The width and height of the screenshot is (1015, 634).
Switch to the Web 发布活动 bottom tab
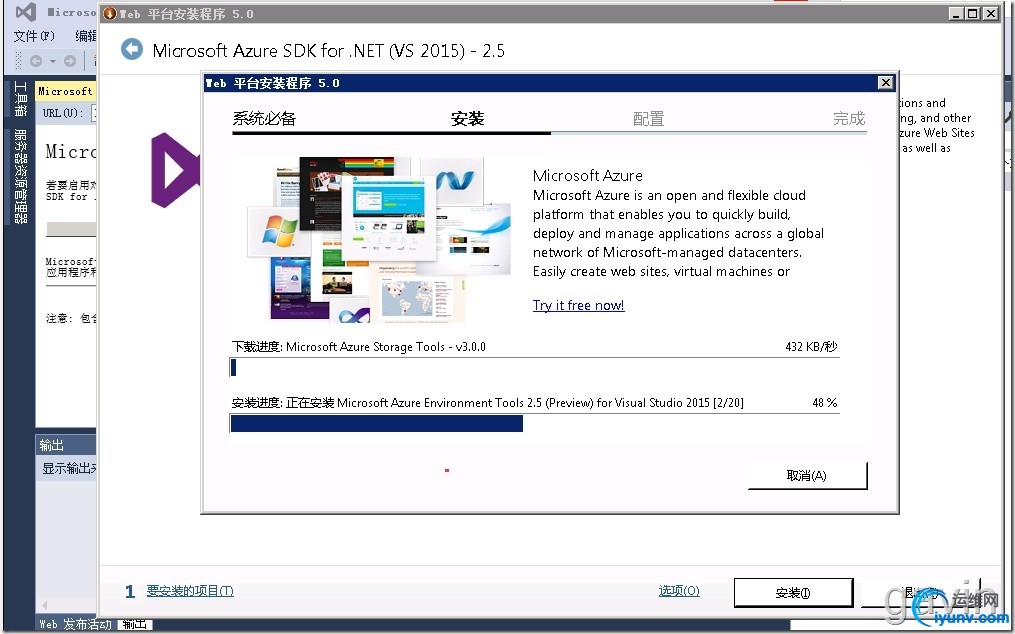tap(75, 624)
